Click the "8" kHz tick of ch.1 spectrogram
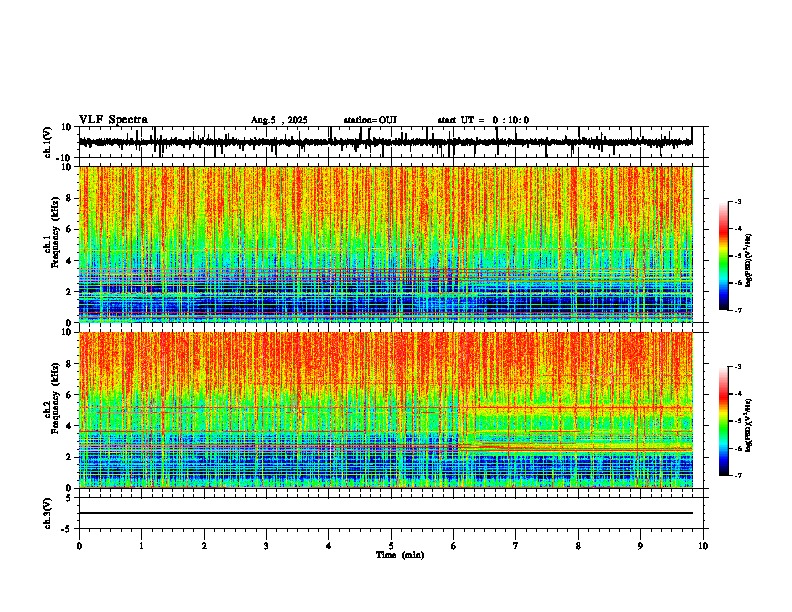The image size is (792, 612). [69, 198]
